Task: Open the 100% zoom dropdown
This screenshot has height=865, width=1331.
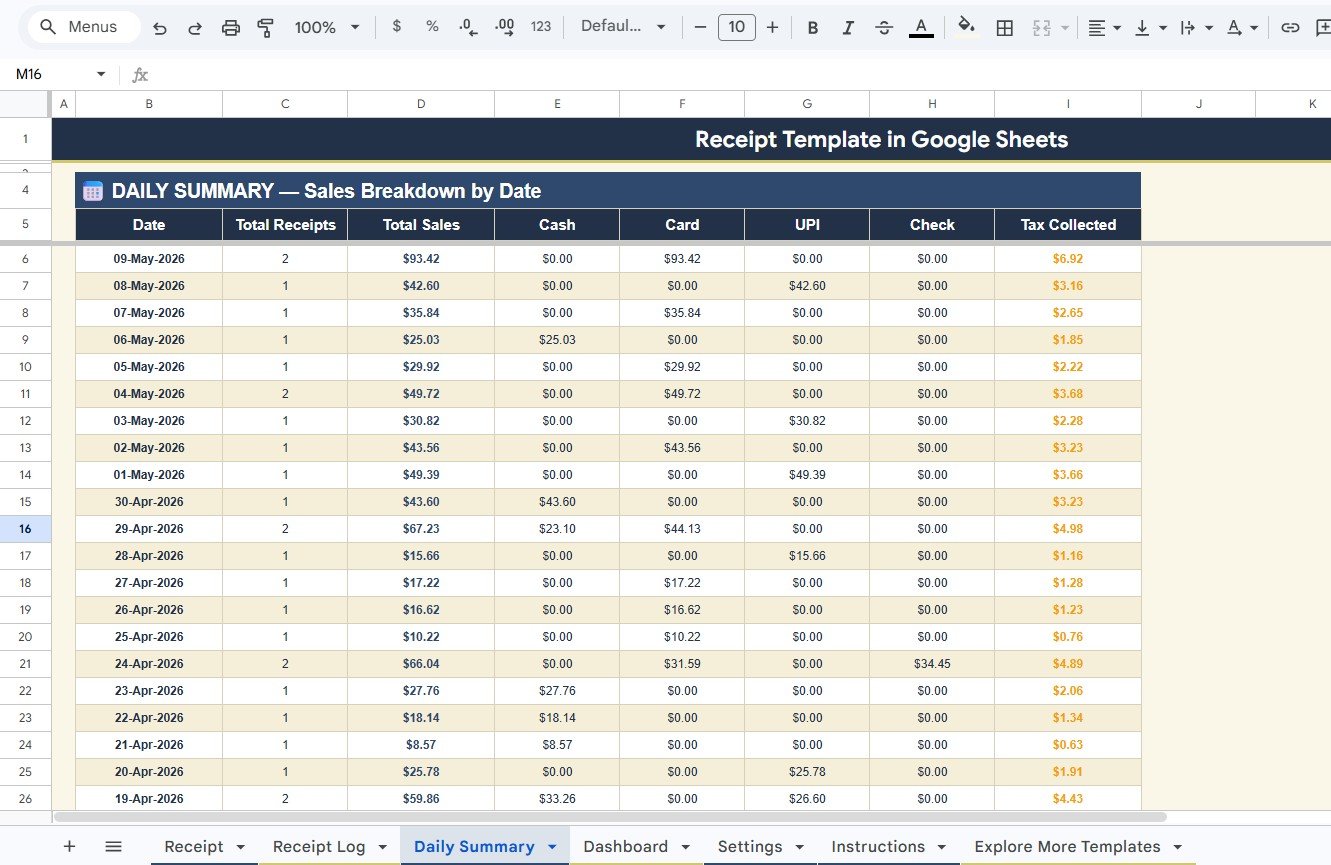Action: click(x=327, y=28)
